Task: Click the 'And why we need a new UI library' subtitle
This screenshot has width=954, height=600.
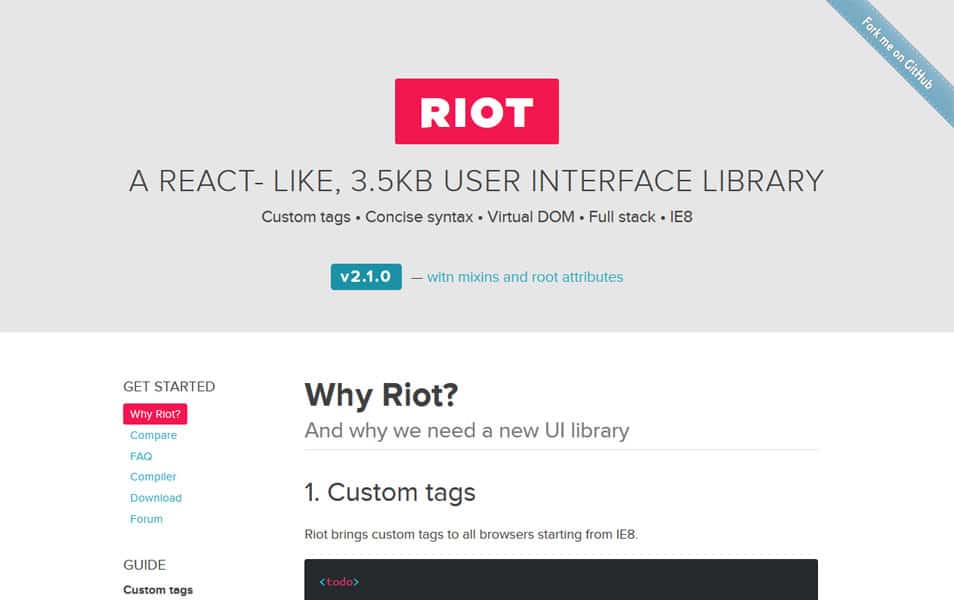Action: pos(467,430)
